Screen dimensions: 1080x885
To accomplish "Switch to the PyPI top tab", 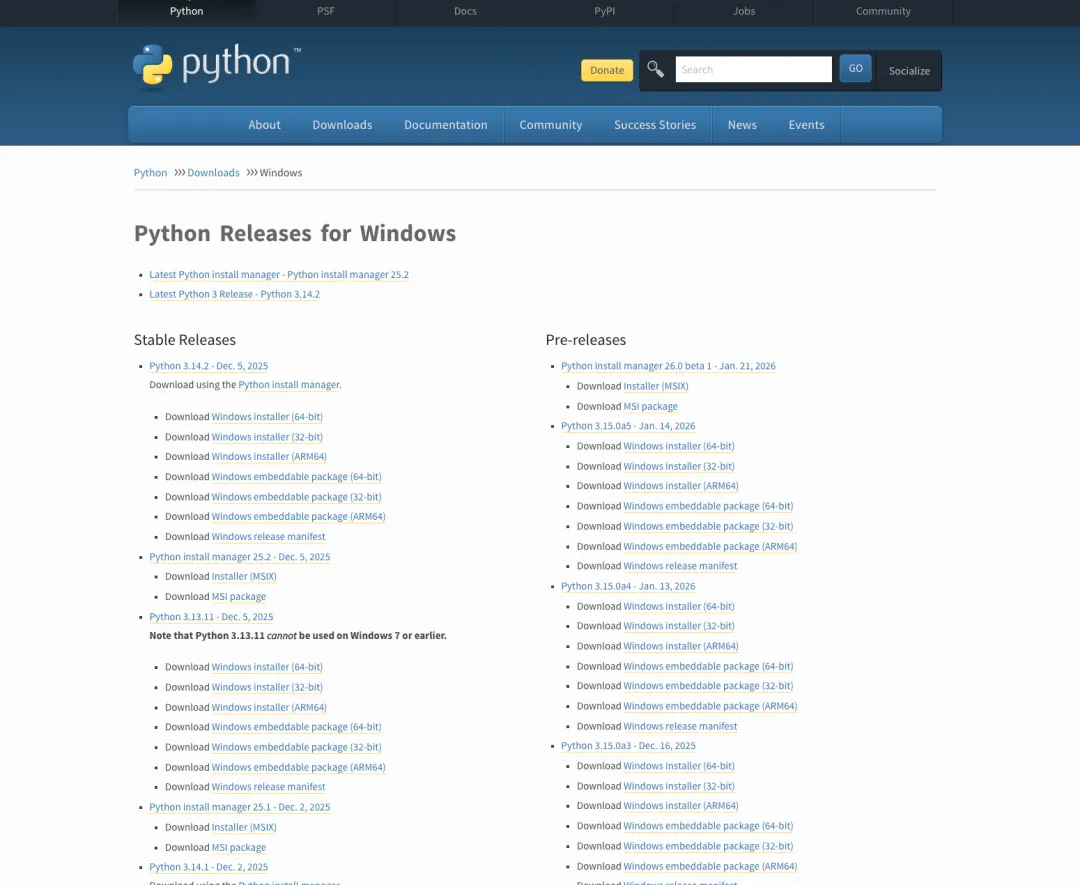I will pos(605,11).
